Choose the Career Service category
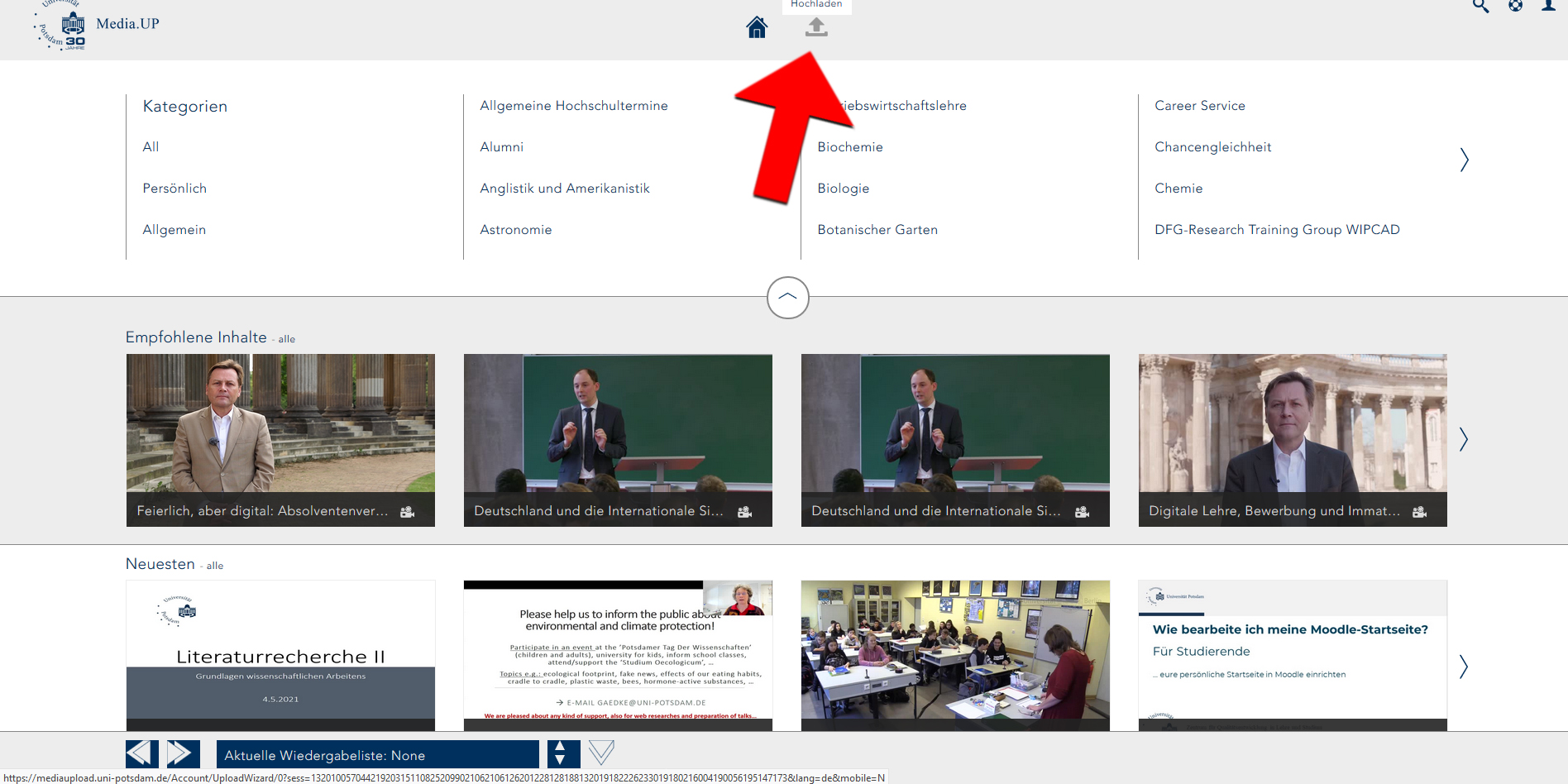Image resolution: width=1568 pixels, height=784 pixels. pyautogui.click(x=1199, y=106)
